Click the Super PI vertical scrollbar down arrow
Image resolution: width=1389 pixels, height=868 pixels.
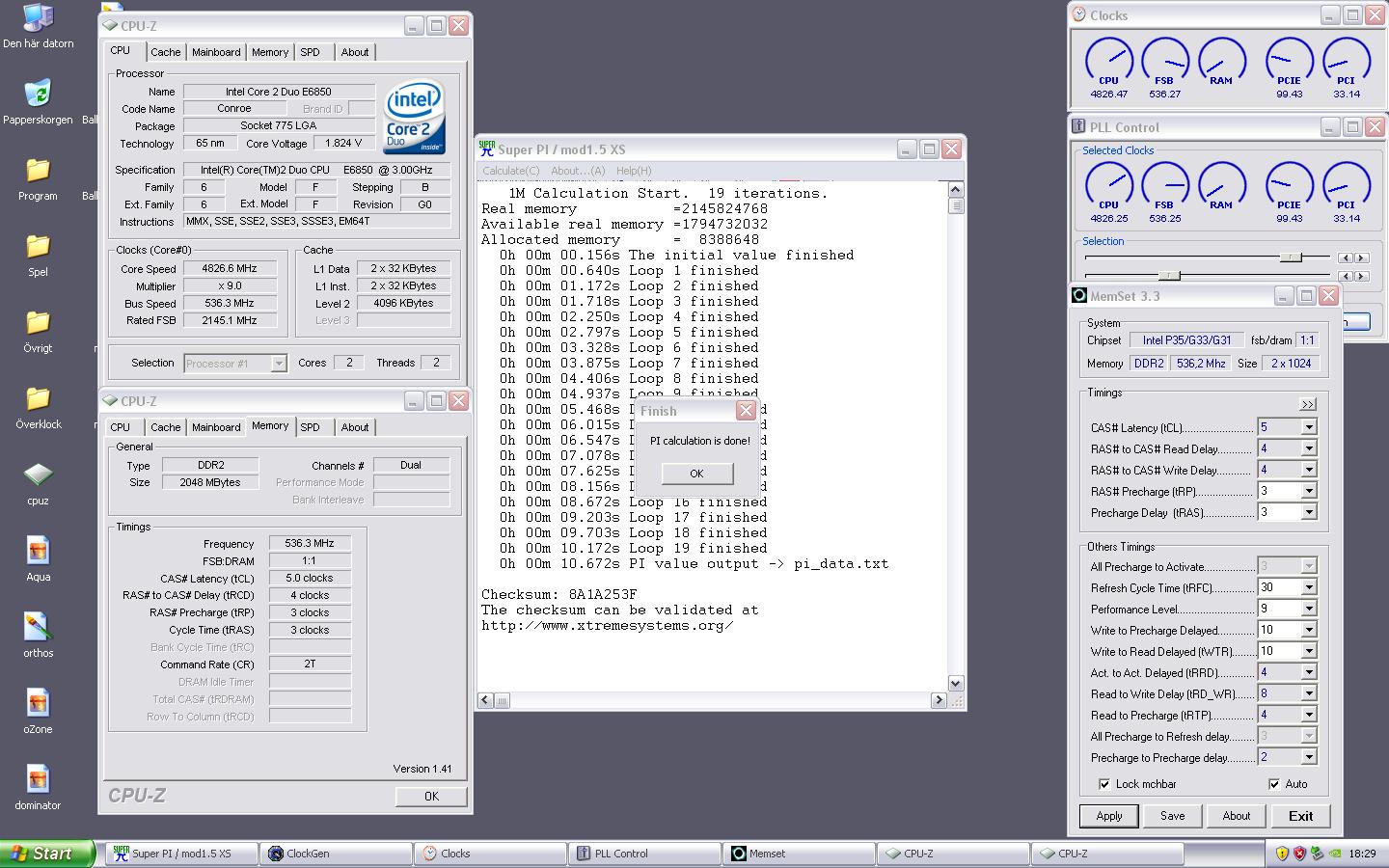[956, 684]
